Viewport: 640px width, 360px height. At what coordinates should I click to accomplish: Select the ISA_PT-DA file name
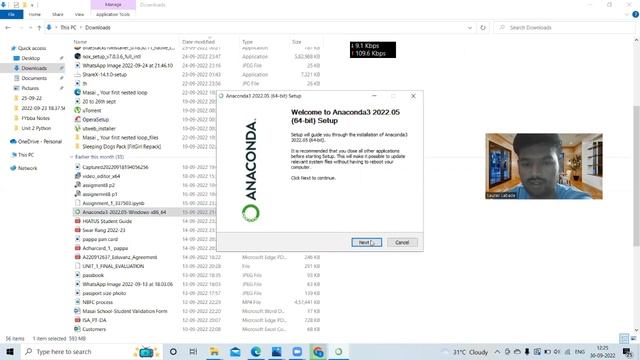(x=94, y=320)
